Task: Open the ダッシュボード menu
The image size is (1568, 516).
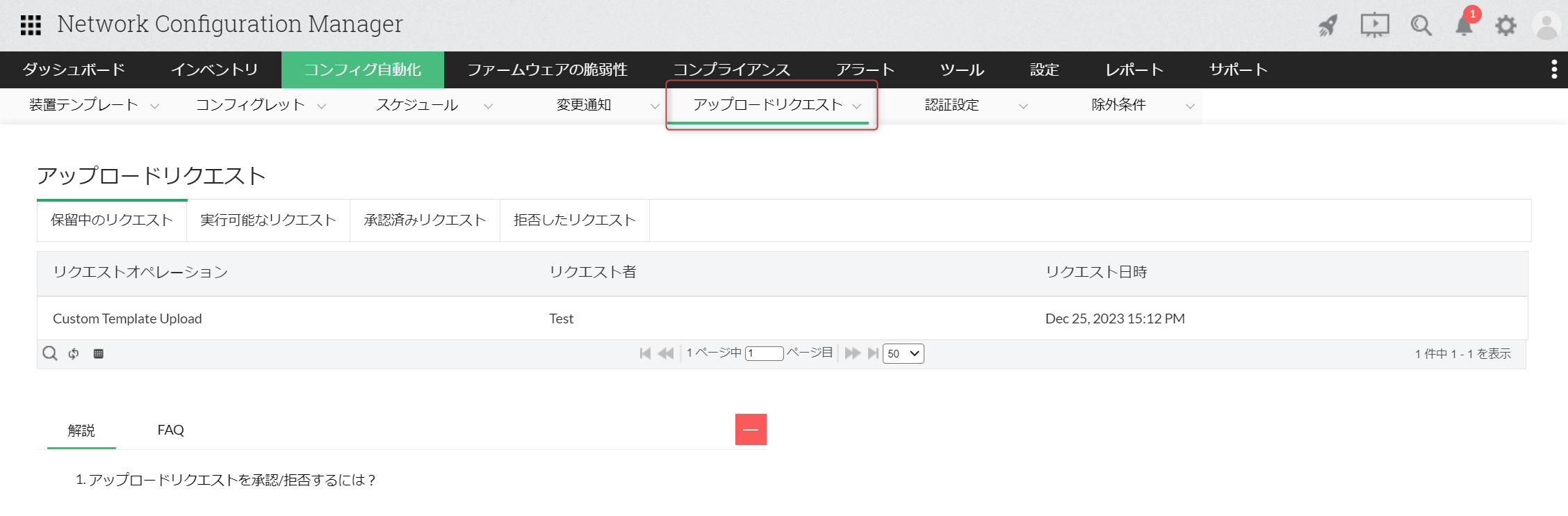Action: coord(74,70)
